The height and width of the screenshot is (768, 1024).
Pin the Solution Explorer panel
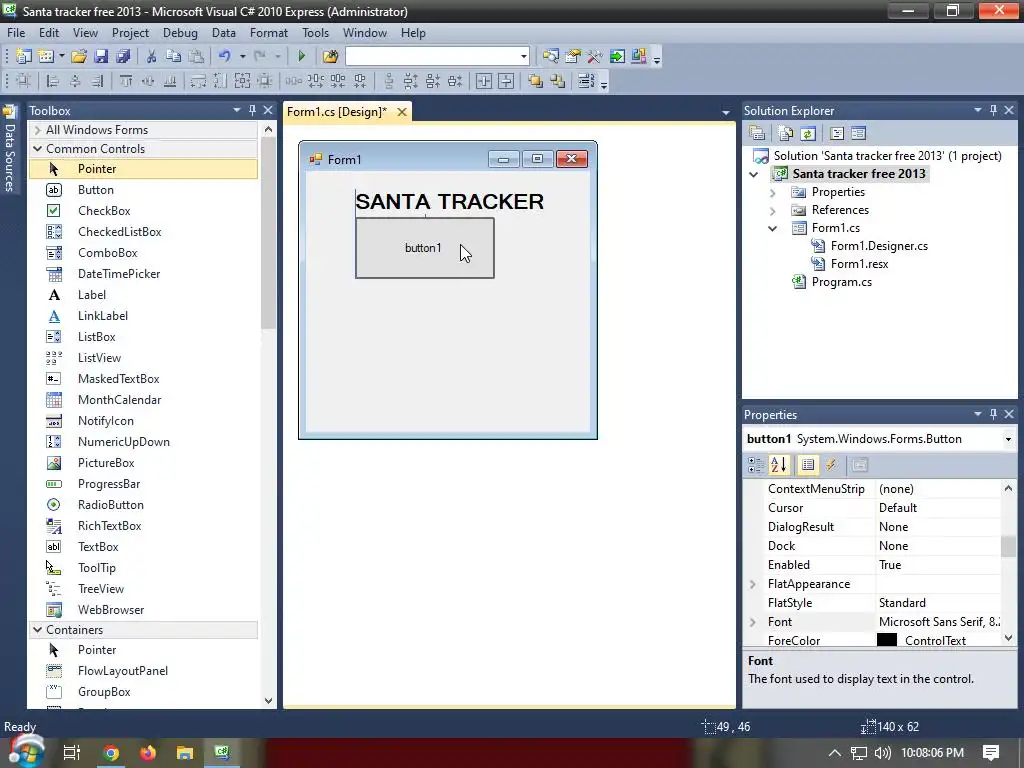(x=993, y=110)
